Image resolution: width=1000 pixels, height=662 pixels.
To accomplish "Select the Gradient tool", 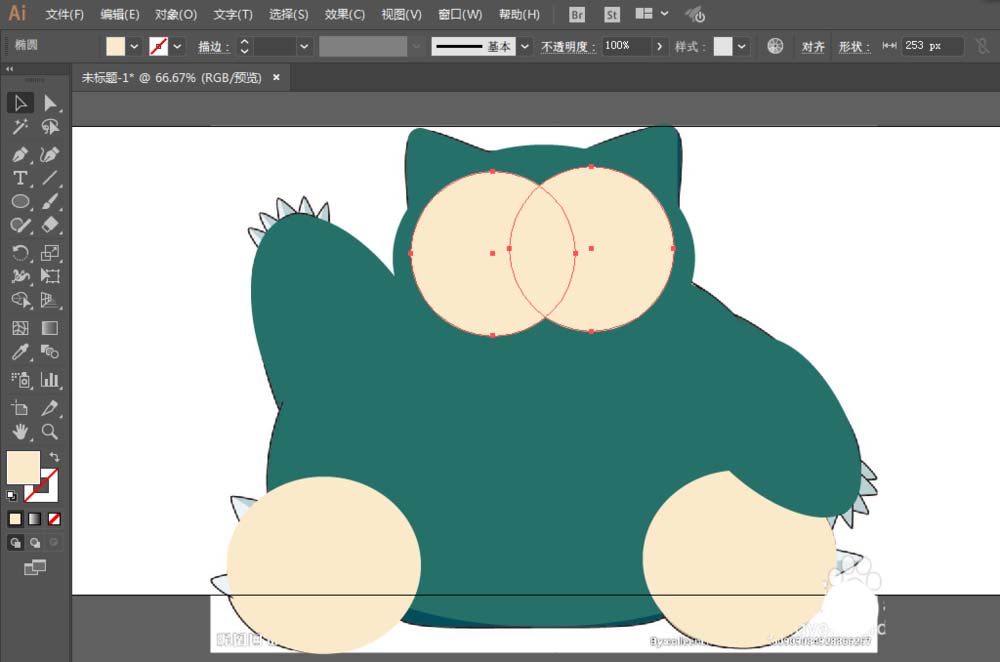I will pos(50,328).
